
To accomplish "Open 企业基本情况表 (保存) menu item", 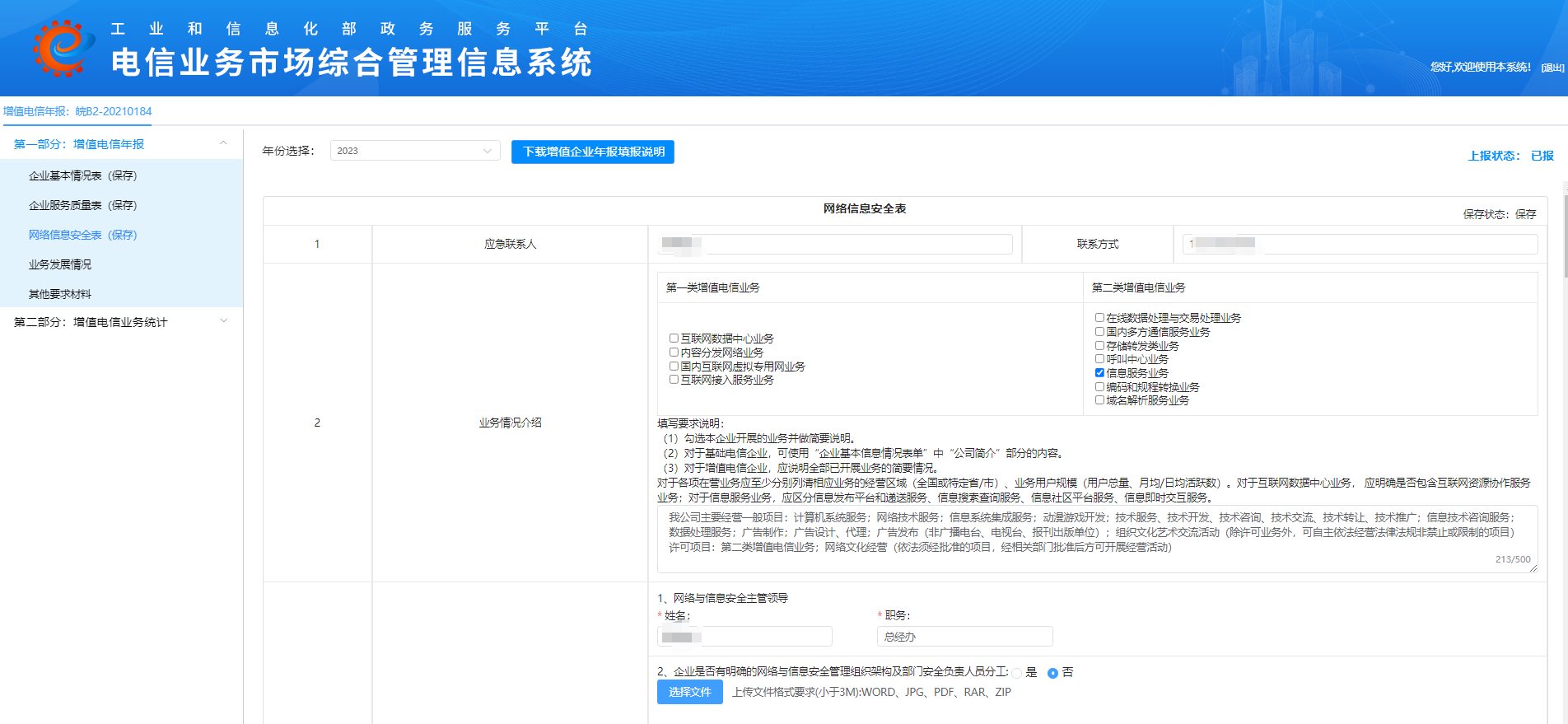I will (82, 175).
